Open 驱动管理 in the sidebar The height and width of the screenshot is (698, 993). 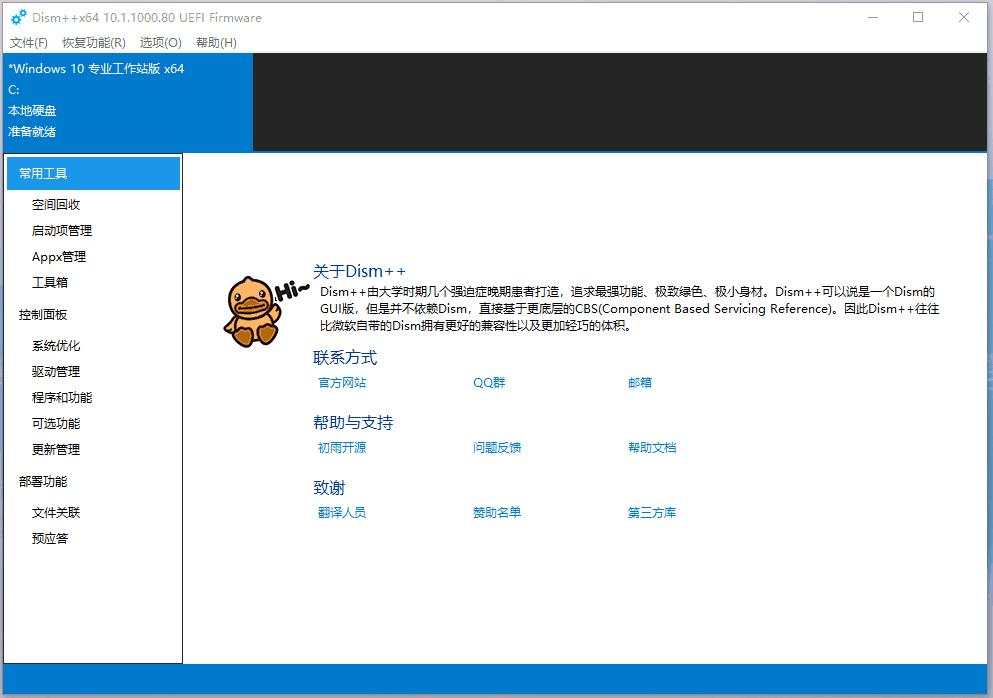[x=56, y=372]
